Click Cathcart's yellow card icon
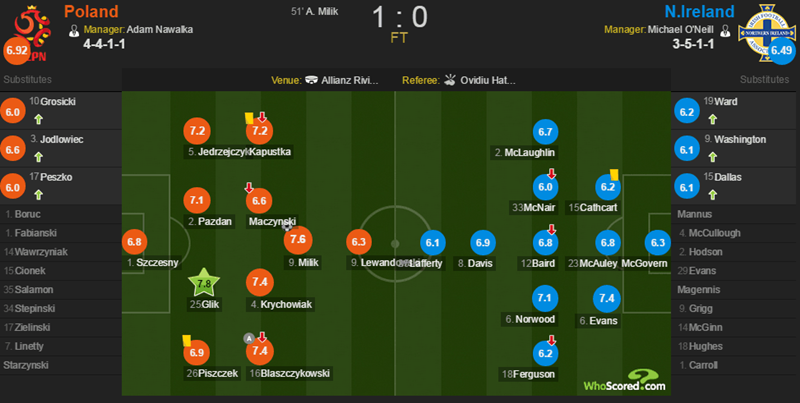The image size is (800, 403). pos(613,174)
